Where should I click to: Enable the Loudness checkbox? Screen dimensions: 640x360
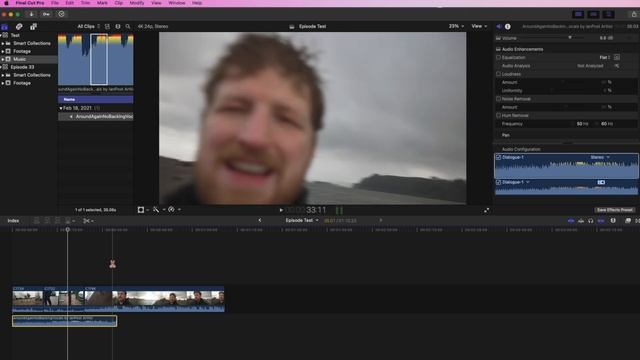click(x=498, y=74)
